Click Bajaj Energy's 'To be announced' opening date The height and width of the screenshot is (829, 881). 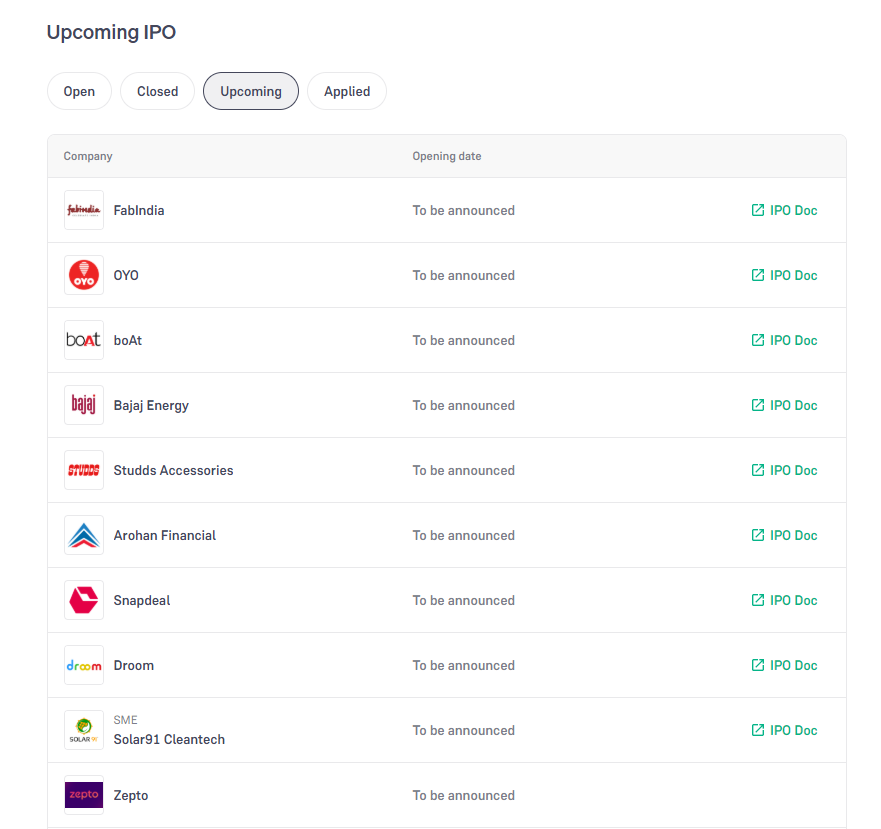[x=464, y=405]
